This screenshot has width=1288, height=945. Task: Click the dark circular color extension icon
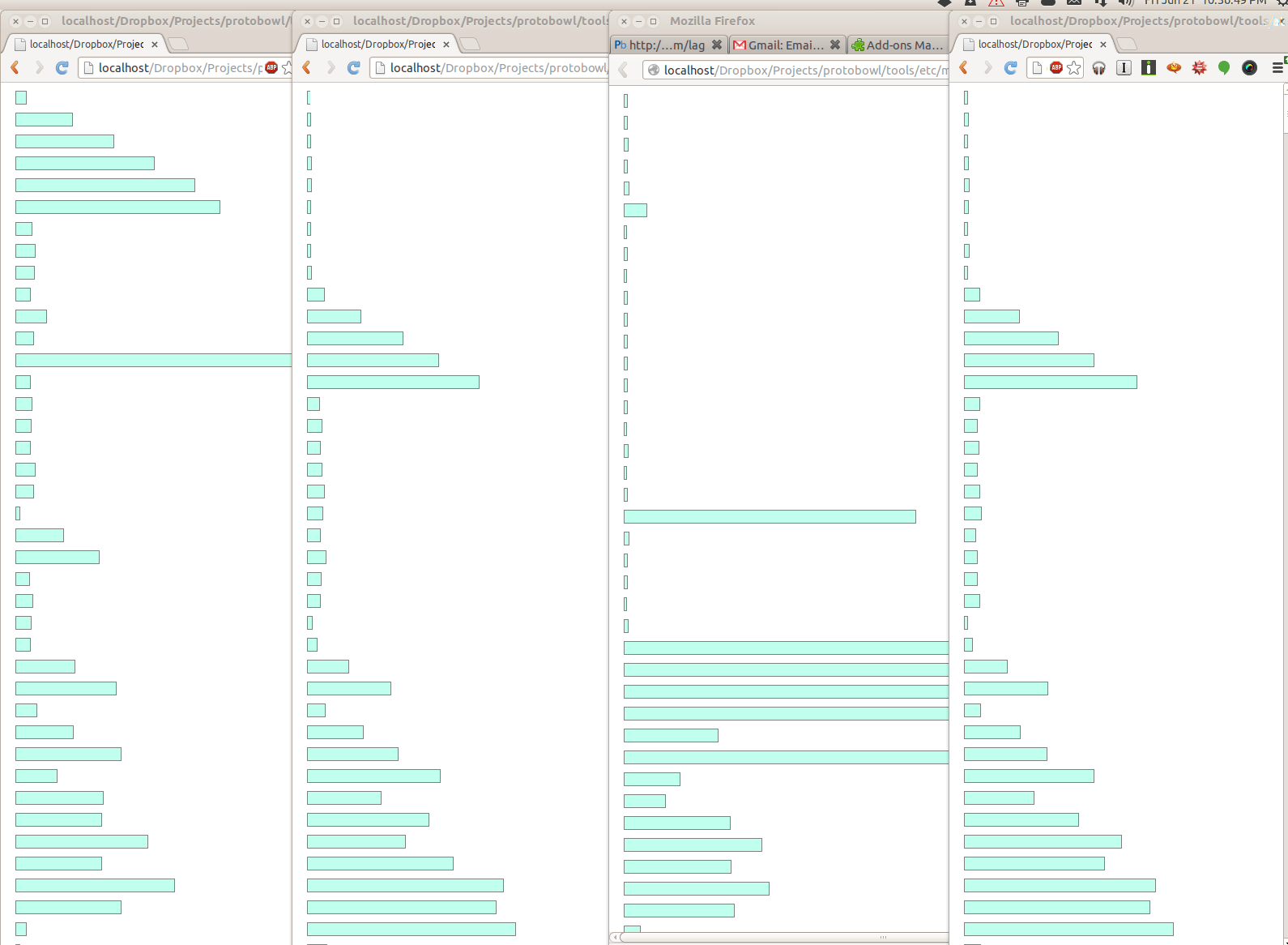1249,68
